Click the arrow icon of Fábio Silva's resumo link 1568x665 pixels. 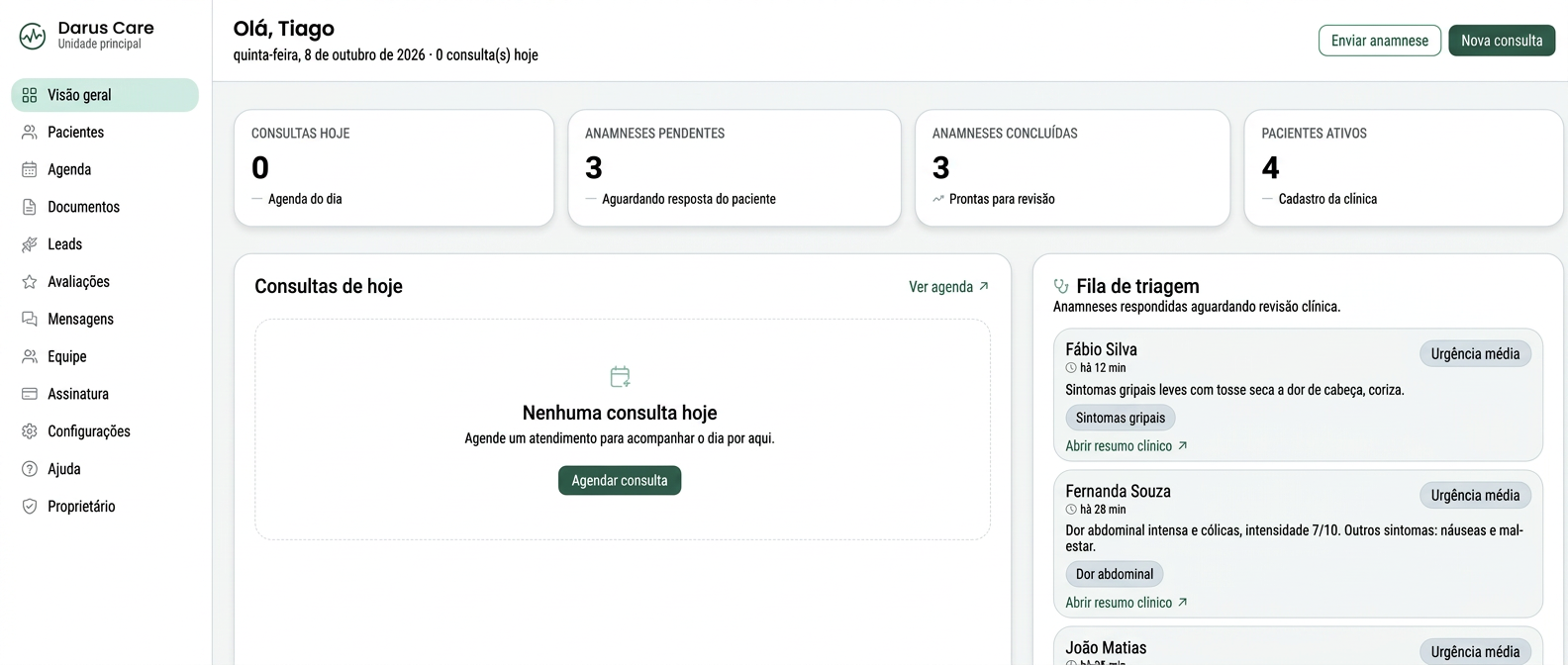pos(1183,446)
